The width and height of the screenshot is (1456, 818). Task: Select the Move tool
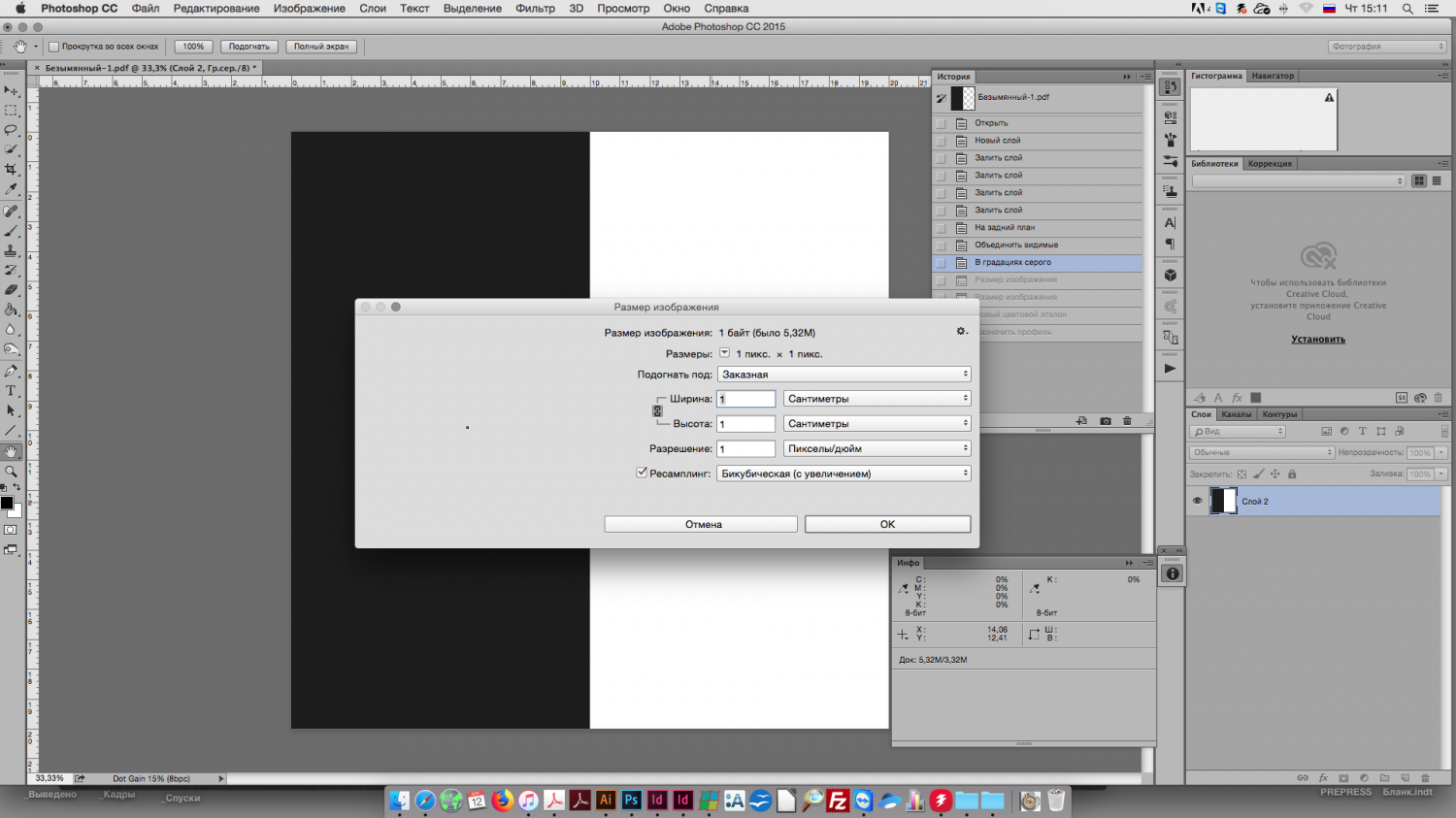click(x=11, y=91)
